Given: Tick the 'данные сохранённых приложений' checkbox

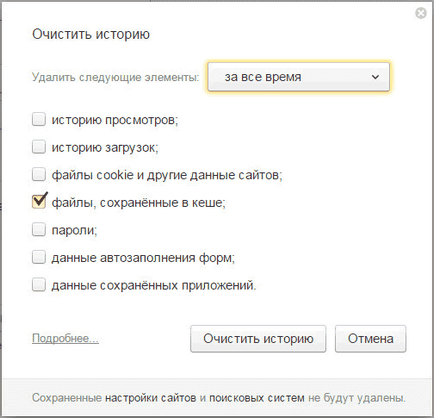Looking at the screenshot, I should point(39,285).
